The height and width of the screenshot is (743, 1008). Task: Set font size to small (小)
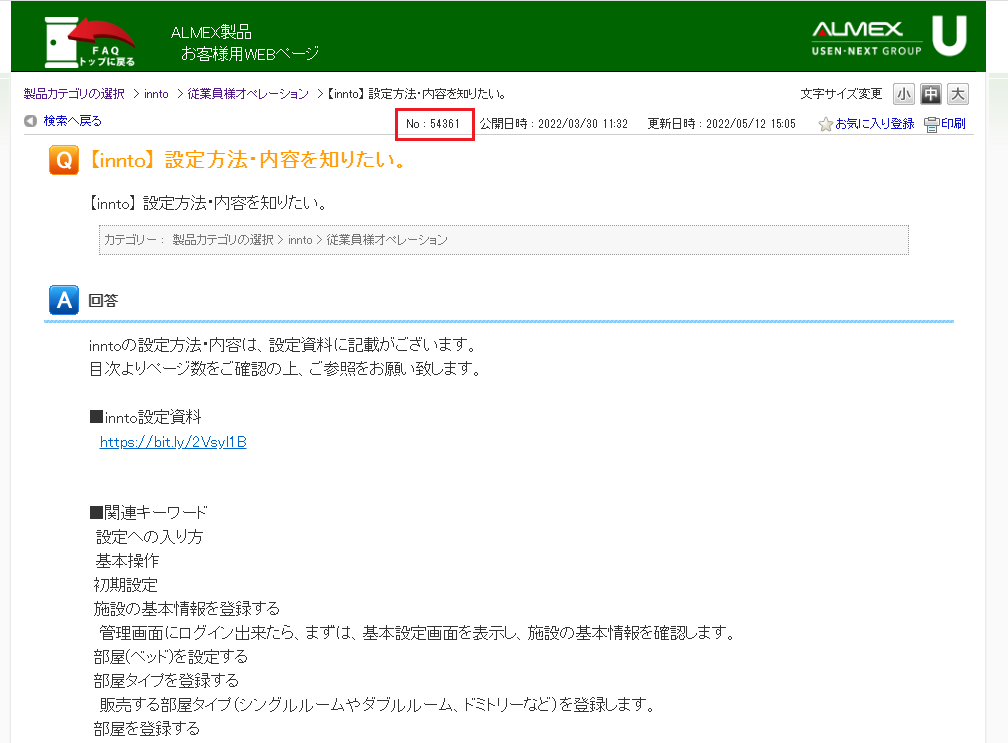903,94
